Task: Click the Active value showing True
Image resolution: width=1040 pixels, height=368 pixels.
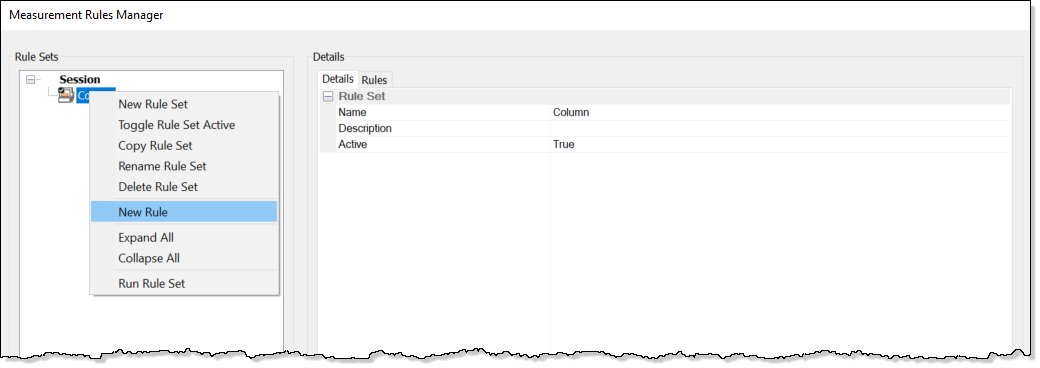Action: 780,145
